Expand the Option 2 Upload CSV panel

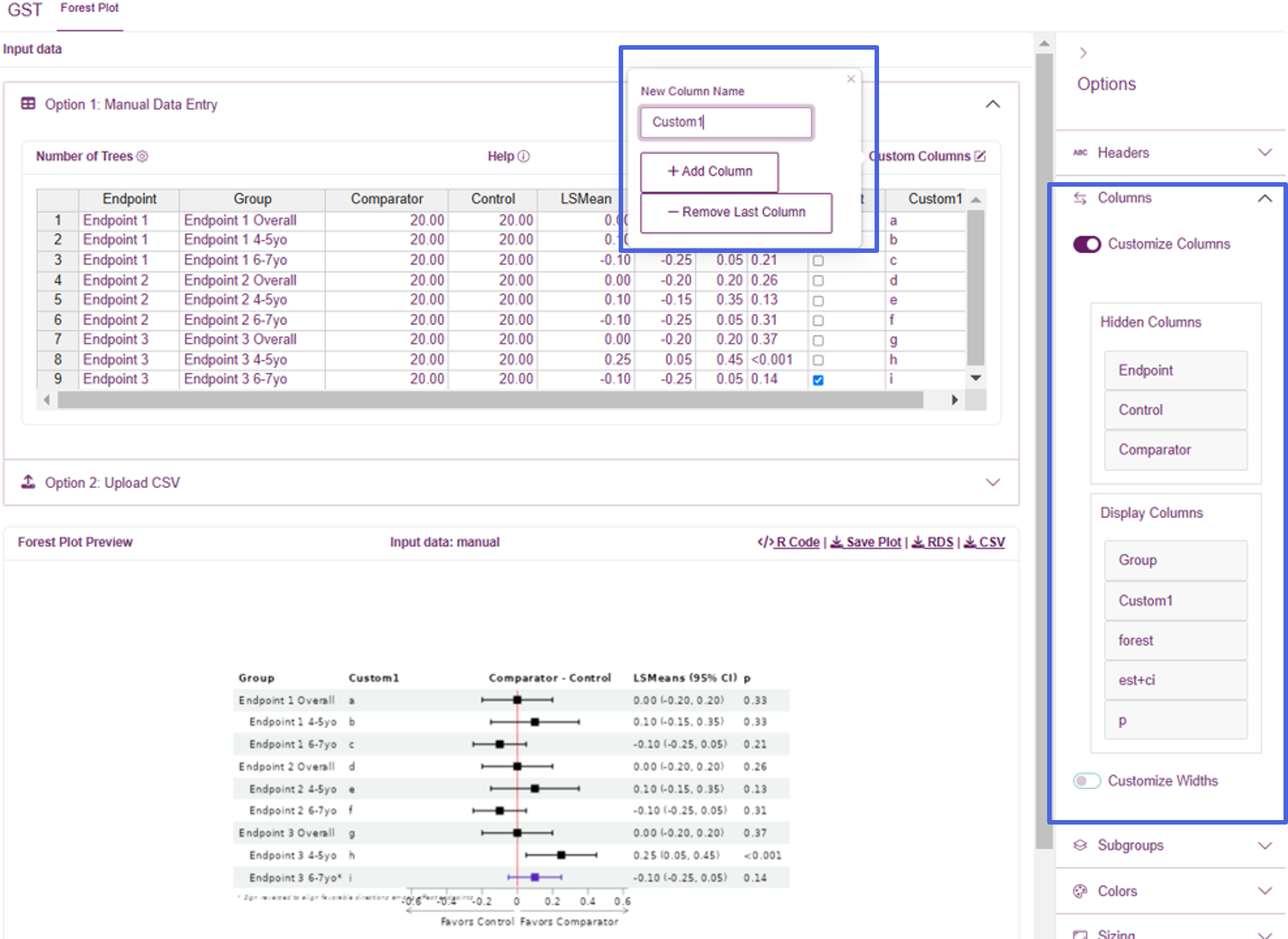tap(992, 483)
